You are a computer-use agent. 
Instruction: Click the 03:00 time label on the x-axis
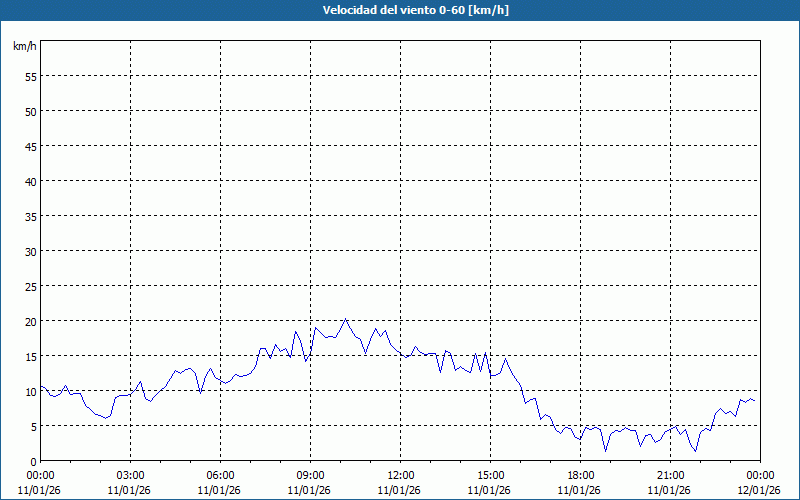[x=130, y=475]
